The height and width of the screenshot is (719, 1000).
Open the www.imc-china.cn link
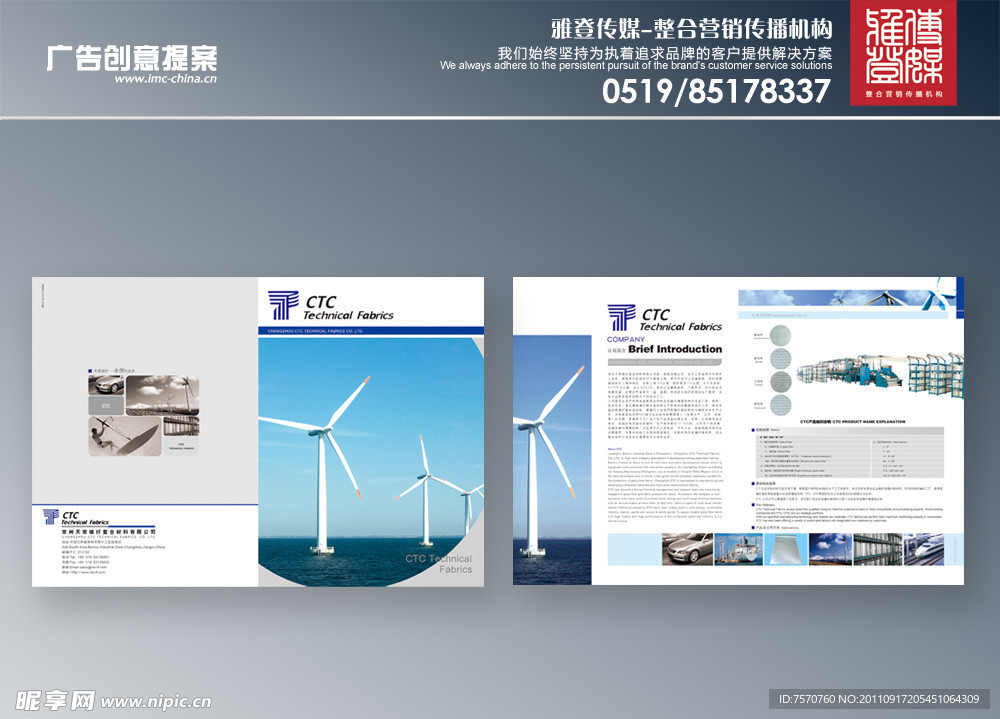coord(166,79)
